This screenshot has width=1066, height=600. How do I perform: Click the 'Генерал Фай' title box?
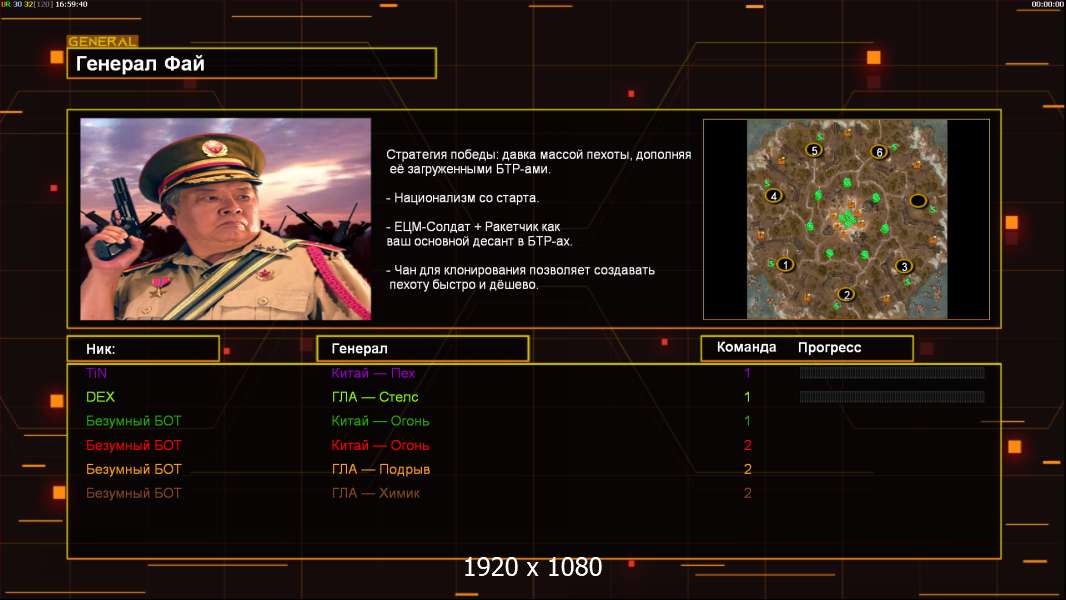pos(251,64)
